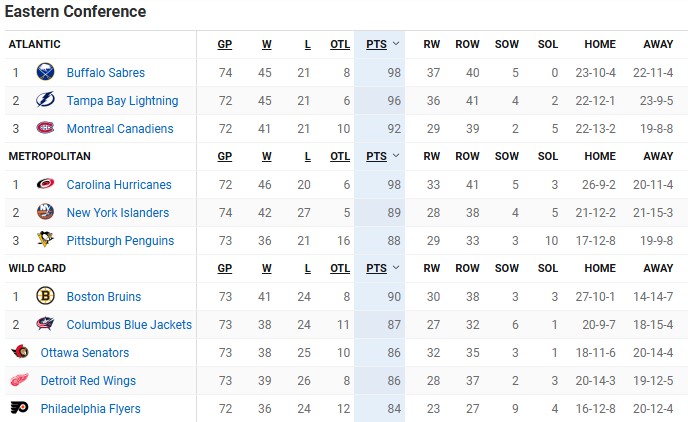This screenshot has height=422, width=688.
Task: Click the Ottawa Senators logo
Action: pyautogui.click(x=19, y=353)
